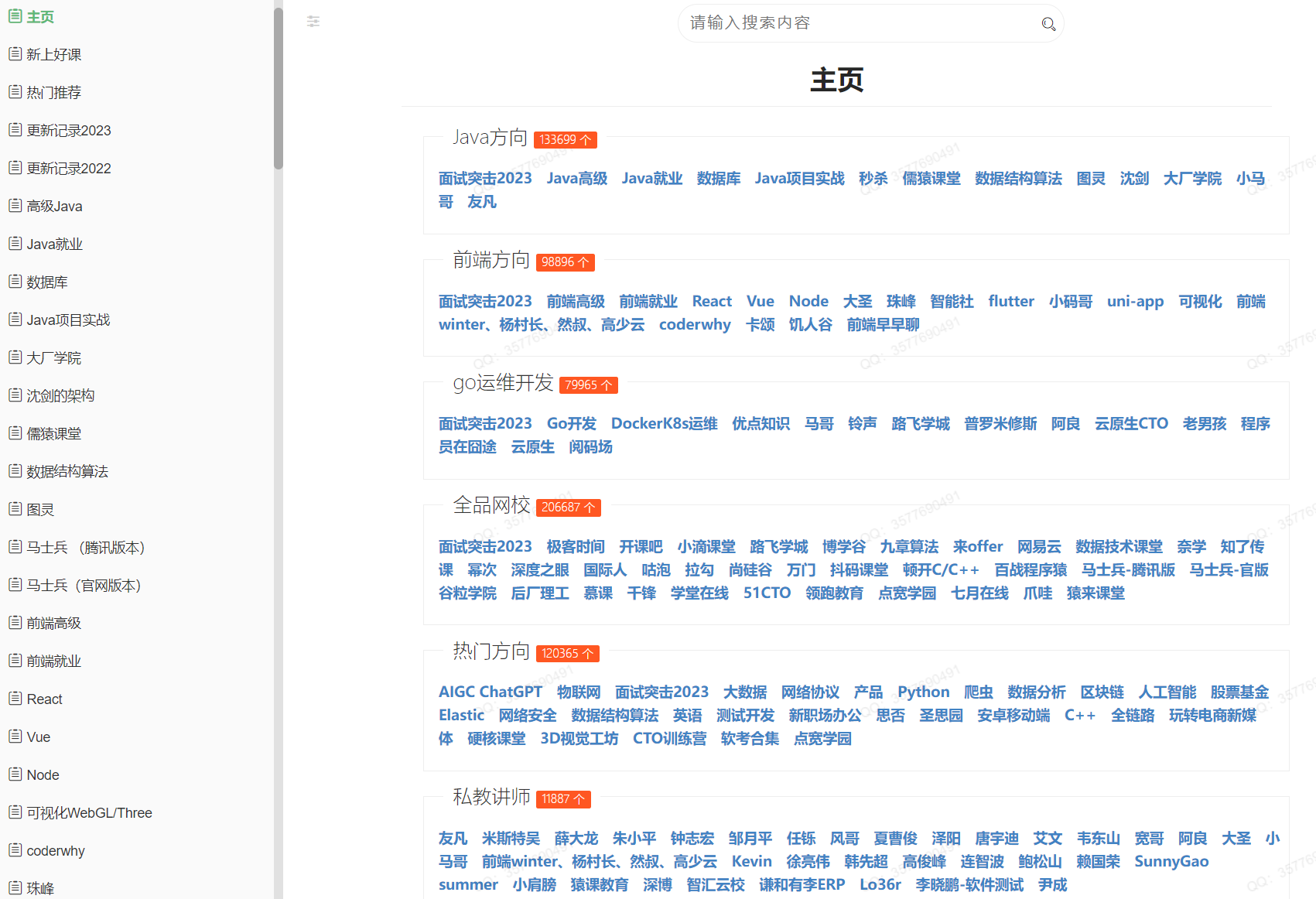Screen dimensions: 1316x899
Task: Open the flutter link
Action: coord(1011,302)
